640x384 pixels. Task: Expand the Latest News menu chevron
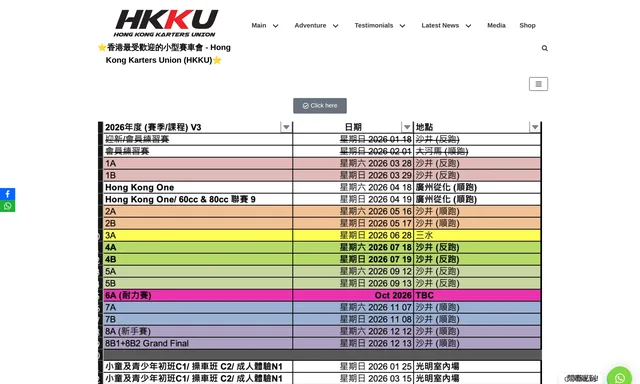click(468, 26)
